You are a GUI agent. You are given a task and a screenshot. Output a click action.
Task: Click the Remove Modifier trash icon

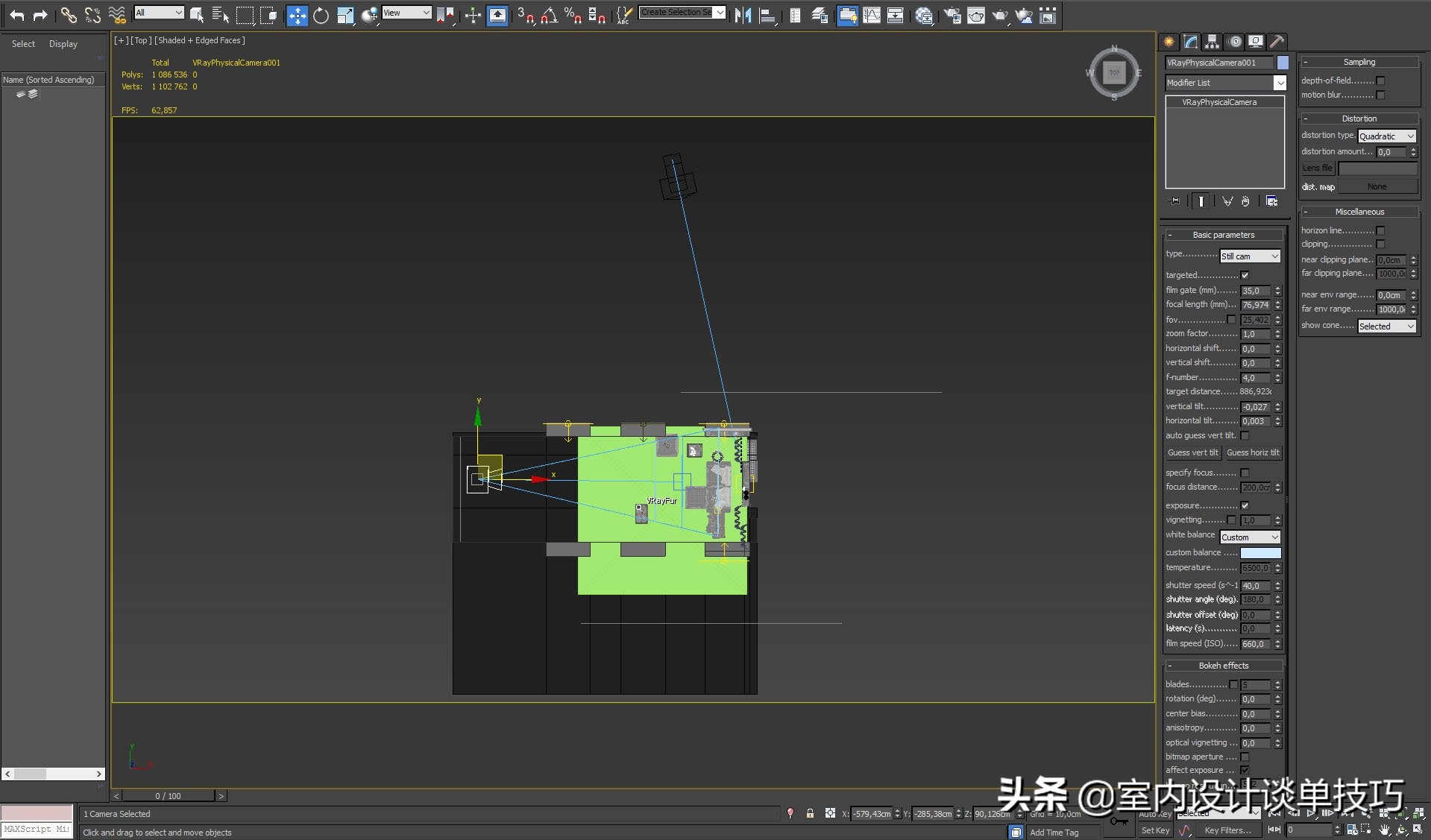pyautogui.click(x=1245, y=201)
